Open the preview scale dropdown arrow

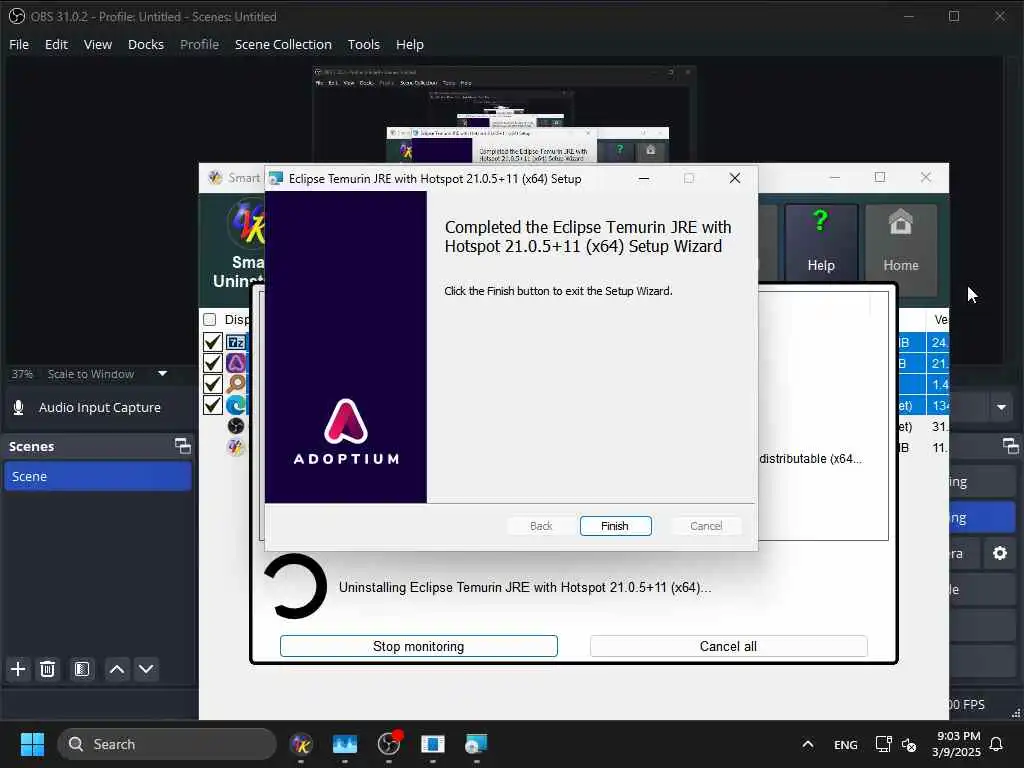coord(163,374)
